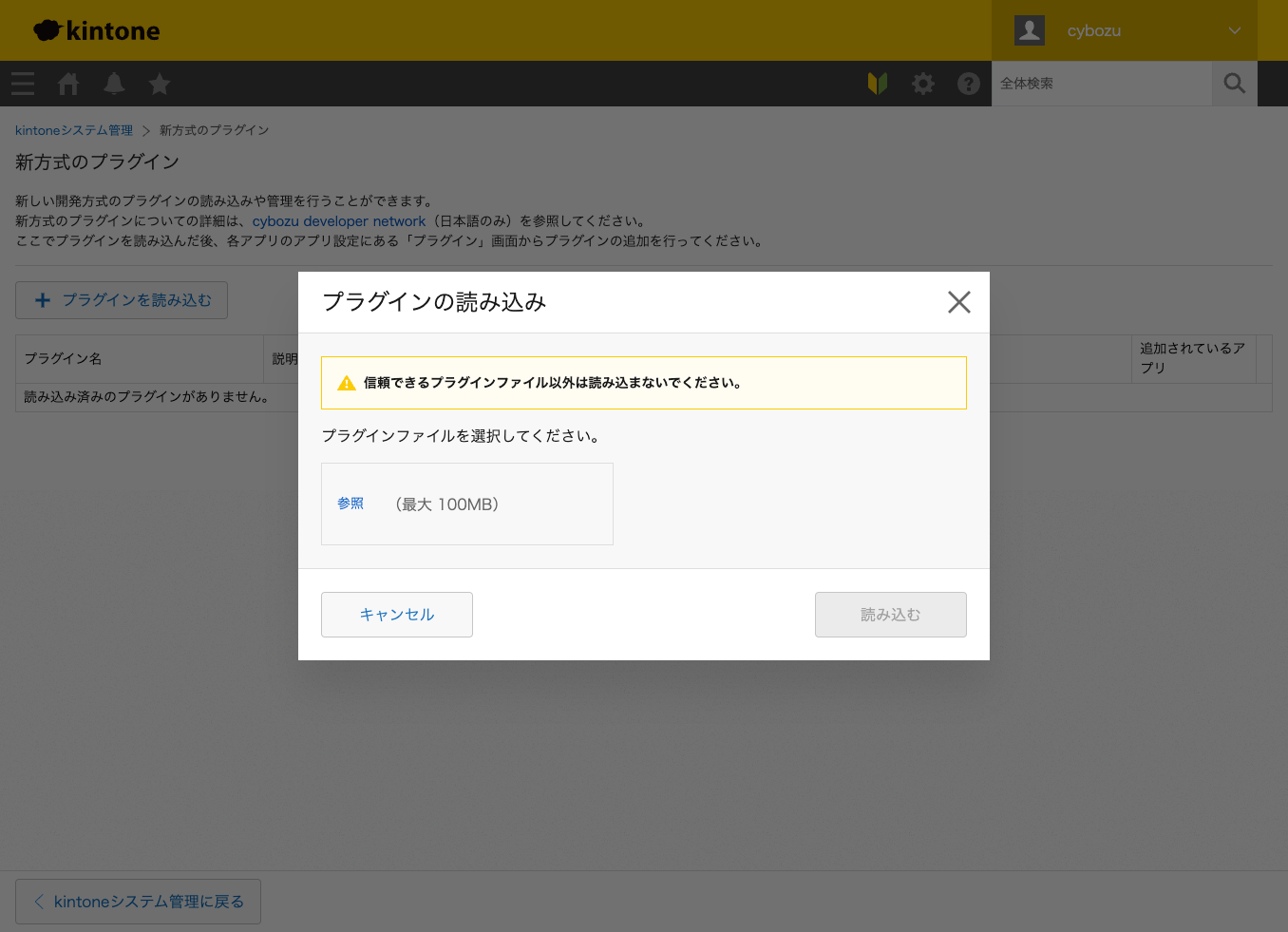
Task: Open the settings gear icon
Action: 923,84
